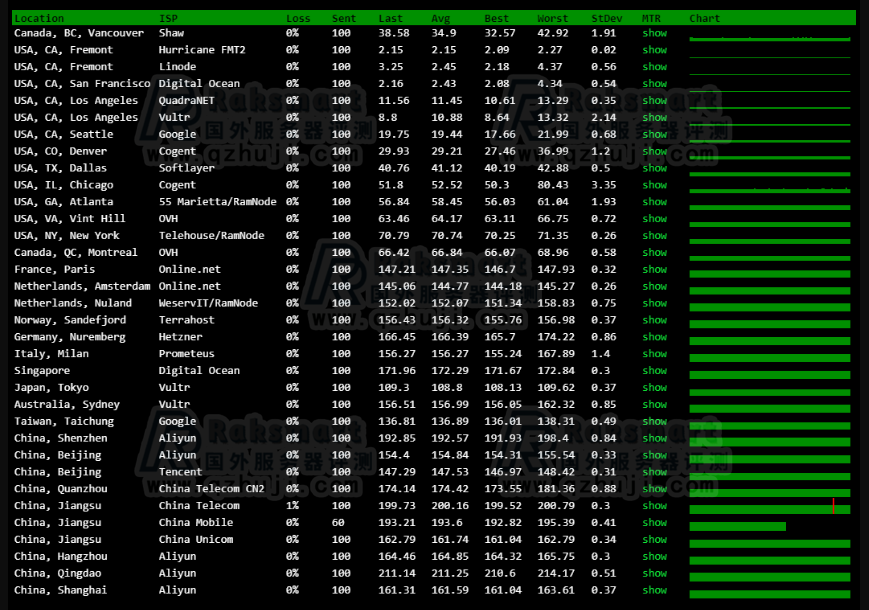Open show link for Atlanta row
Screen dimensions: 869x610
pos(655,202)
